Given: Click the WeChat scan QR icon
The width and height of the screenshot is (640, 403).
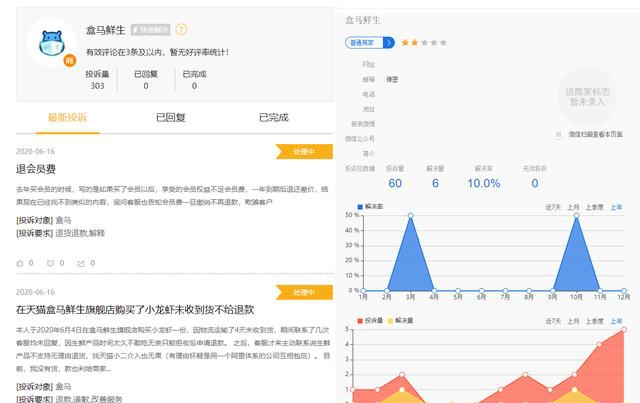Looking at the screenshot, I should 559,134.
